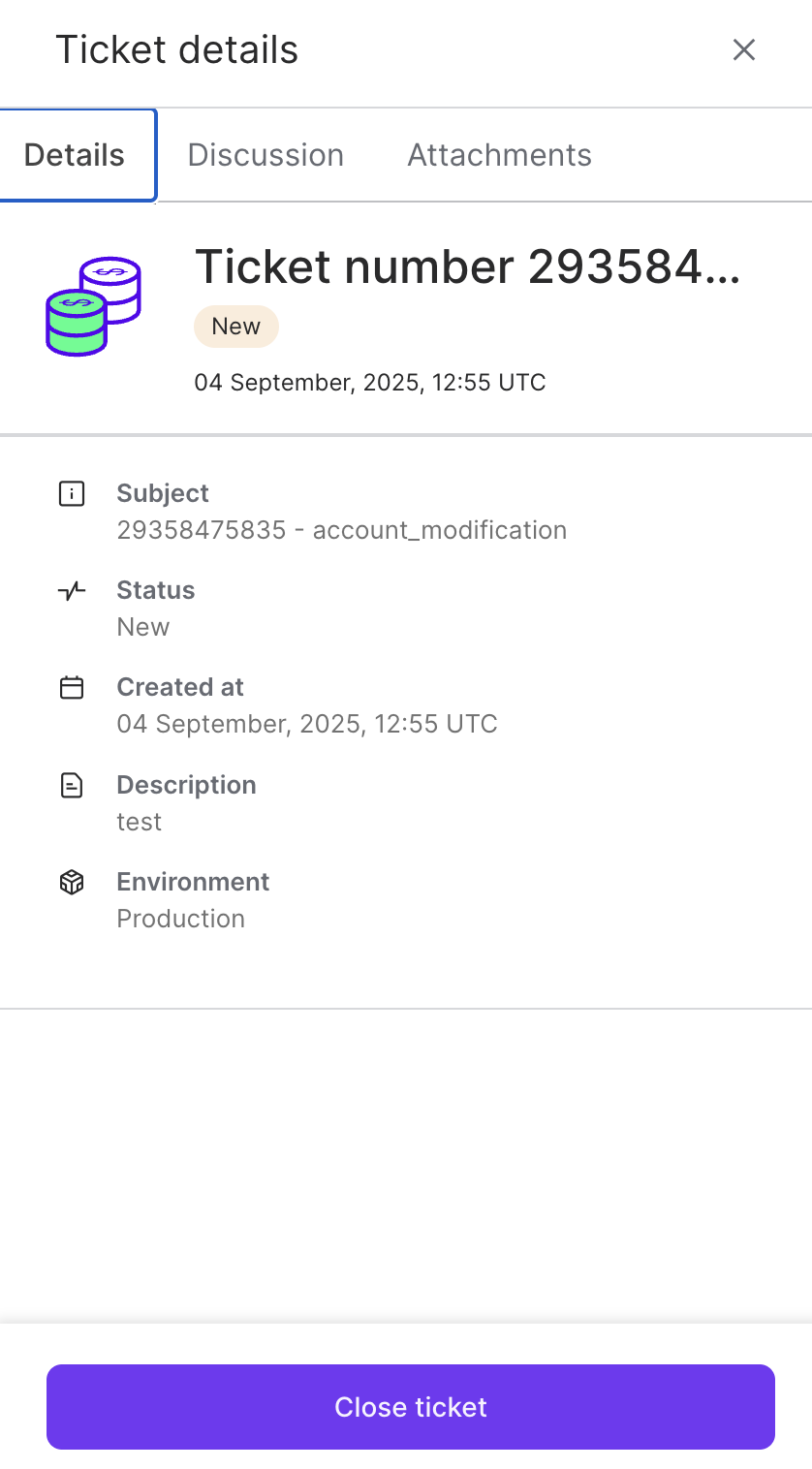Click the X icon to dismiss ticket details
The height and width of the screenshot is (1469, 812).
pos(744,49)
